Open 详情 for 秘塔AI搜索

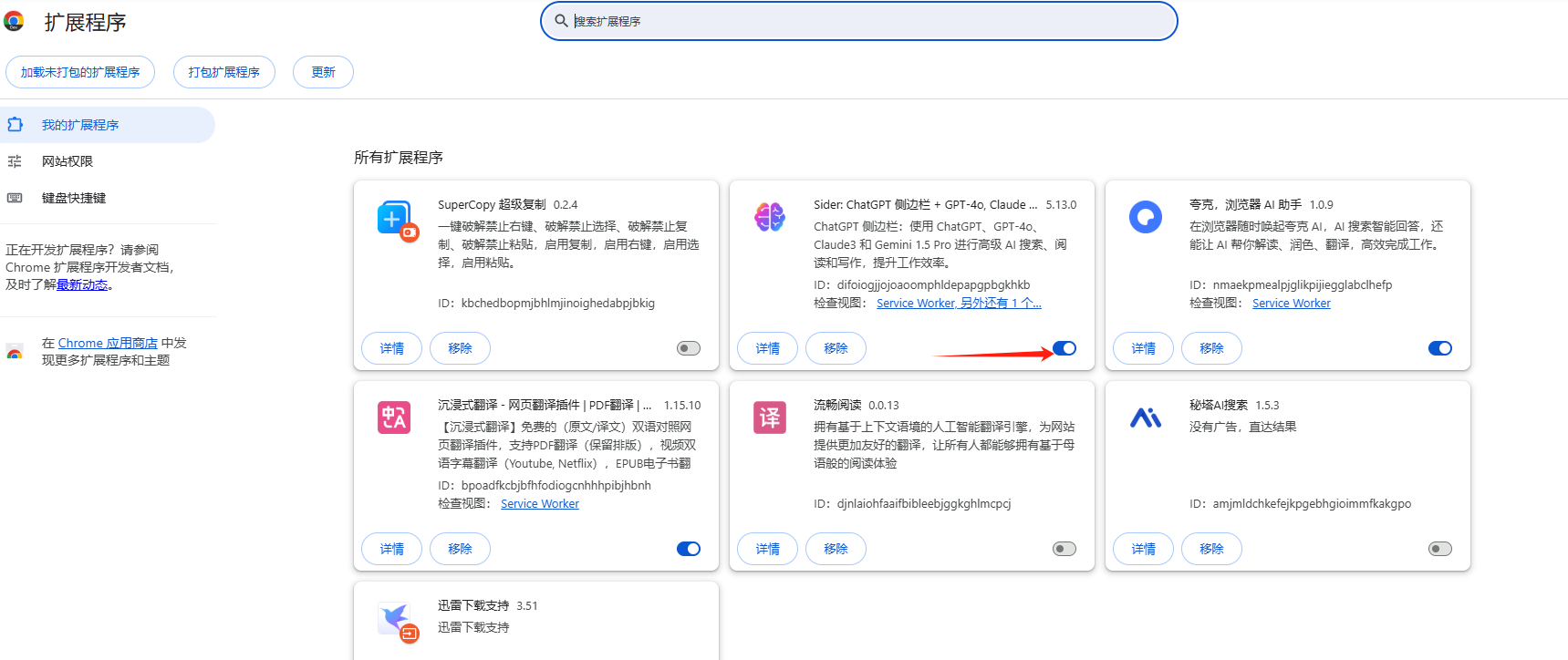point(1144,549)
